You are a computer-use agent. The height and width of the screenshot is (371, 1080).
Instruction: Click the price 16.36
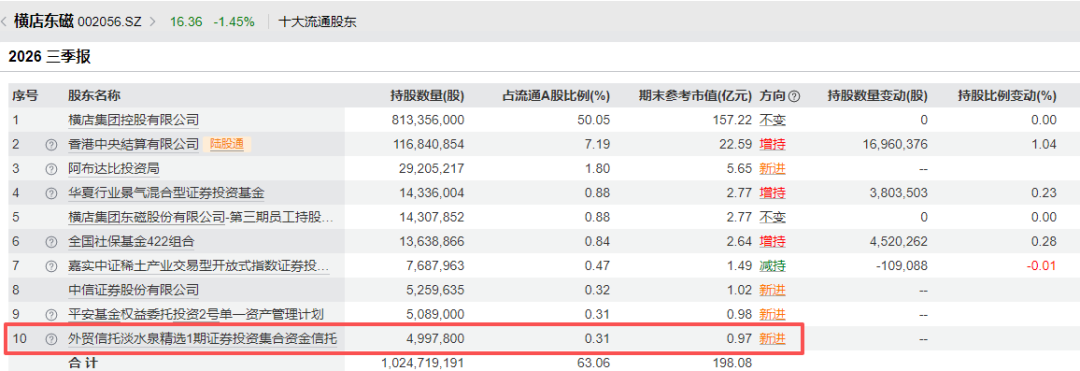[186, 21]
